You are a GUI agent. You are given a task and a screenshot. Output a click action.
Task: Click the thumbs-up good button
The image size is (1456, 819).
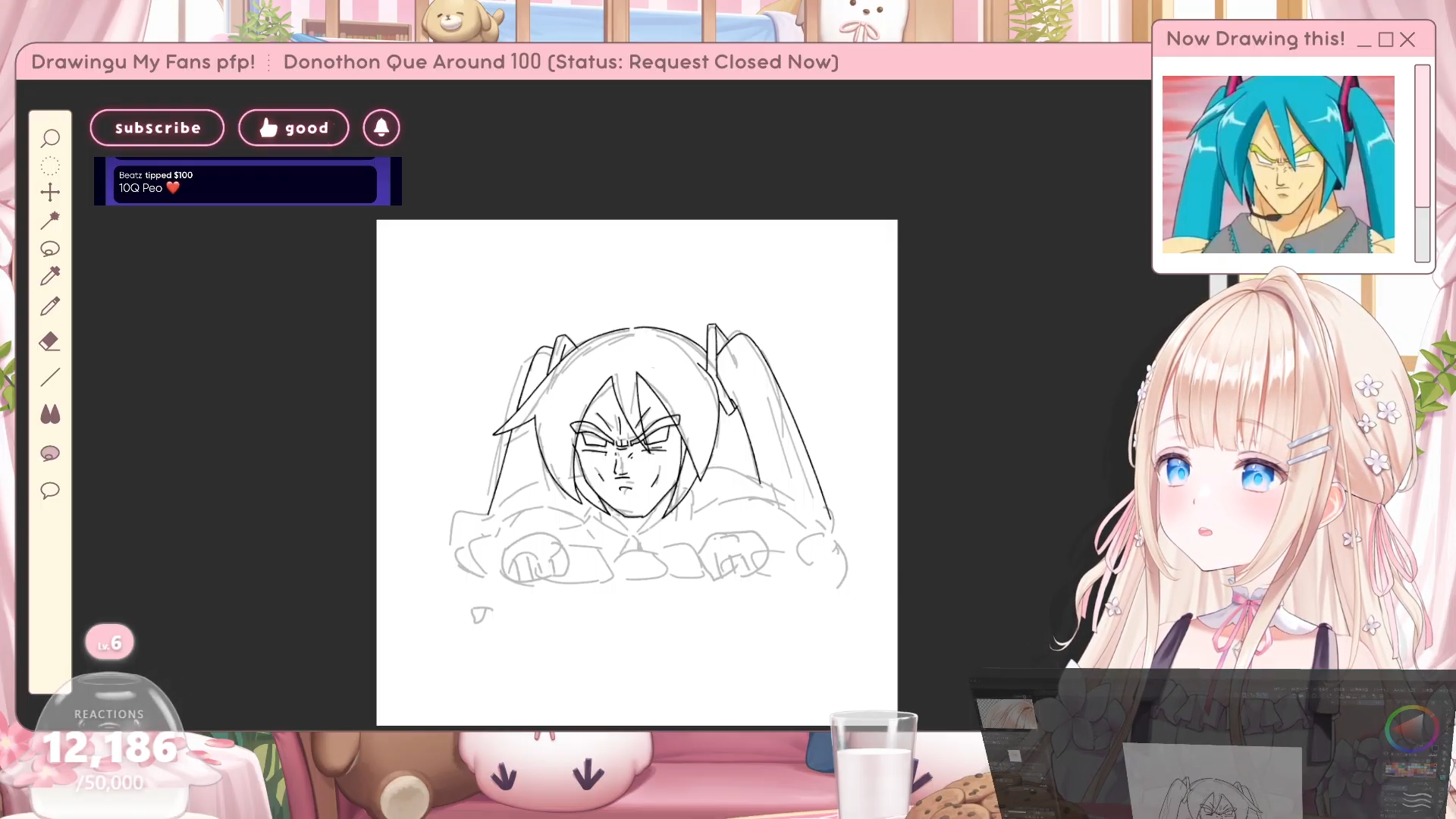[293, 128]
